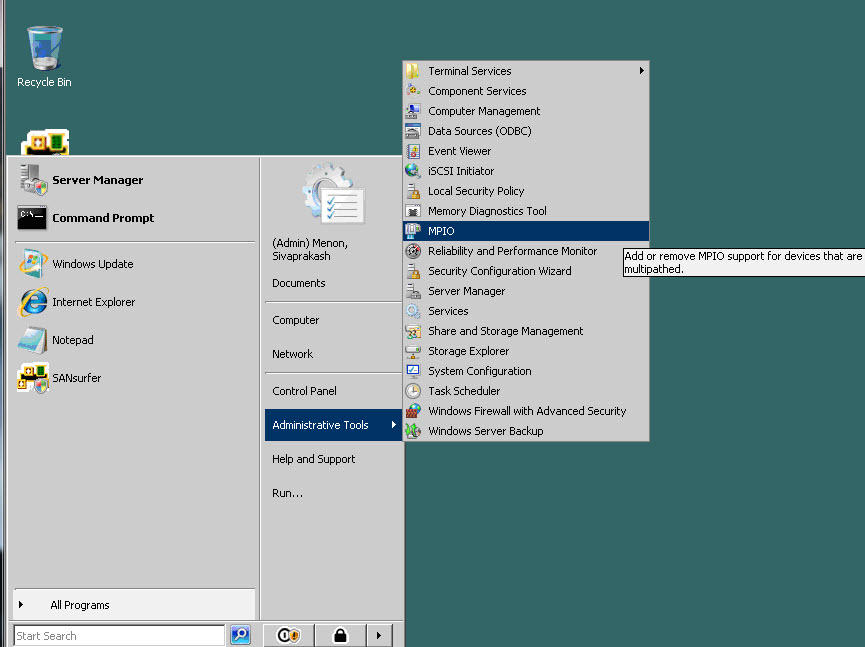Open the All Programs menu
Image resolution: width=865 pixels, height=647 pixels.
point(80,604)
